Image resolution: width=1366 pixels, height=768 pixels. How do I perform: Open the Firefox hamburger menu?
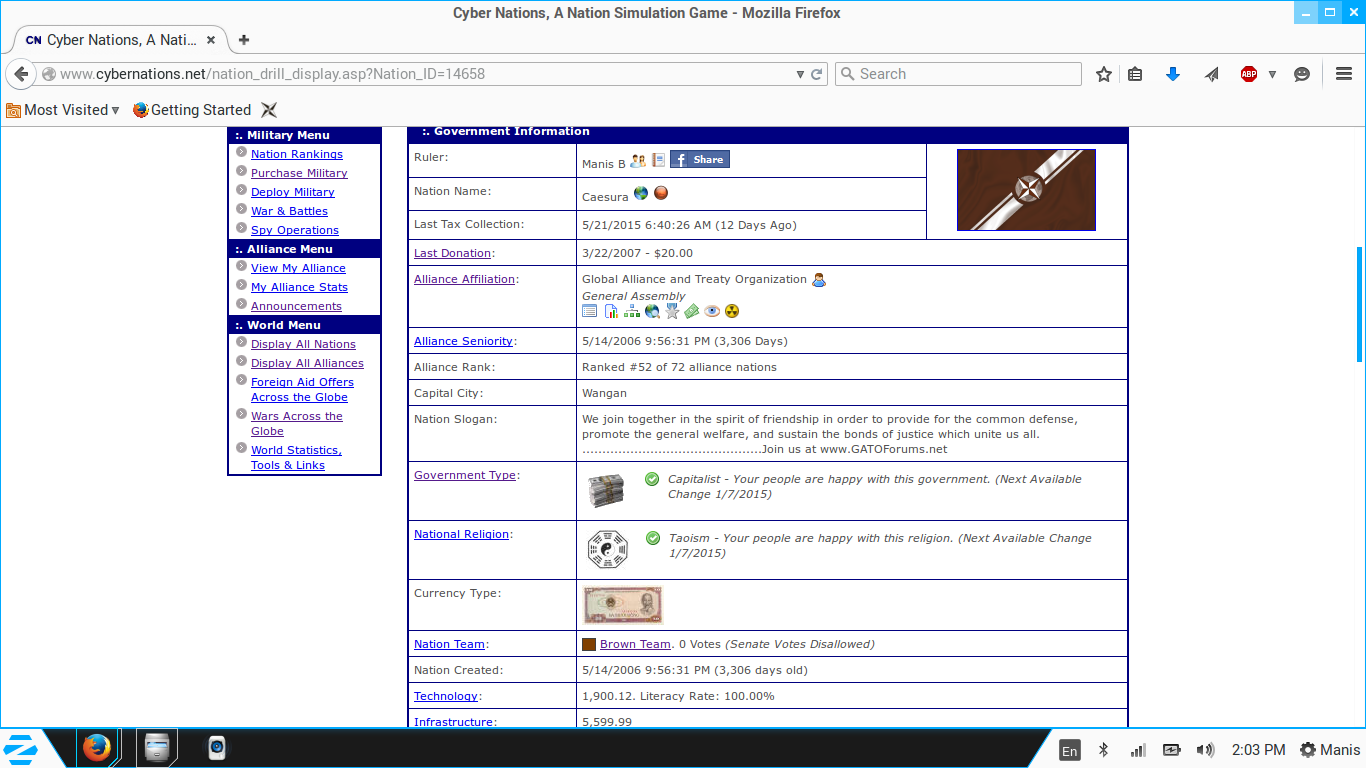point(1344,74)
